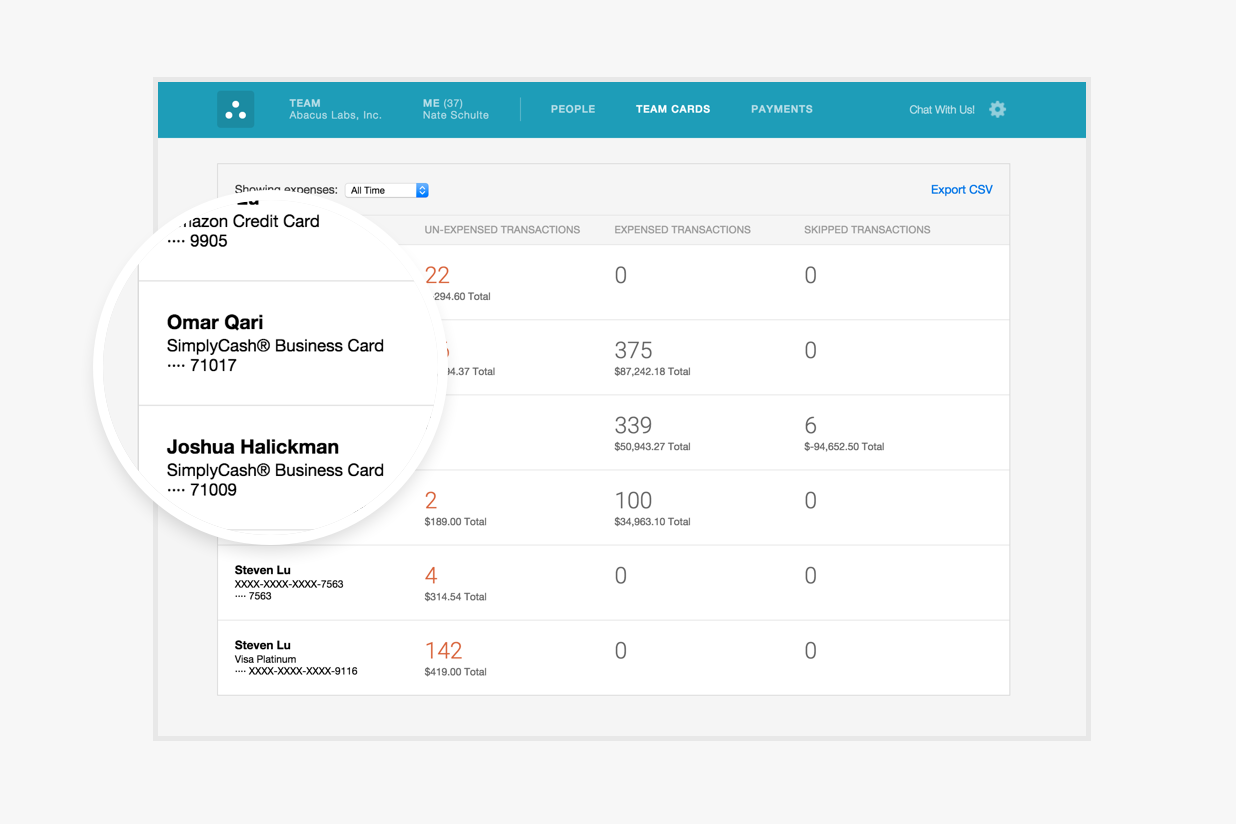Select the $34,963.10 Total amount
This screenshot has height=824, width=1236.
pos(652,522)
